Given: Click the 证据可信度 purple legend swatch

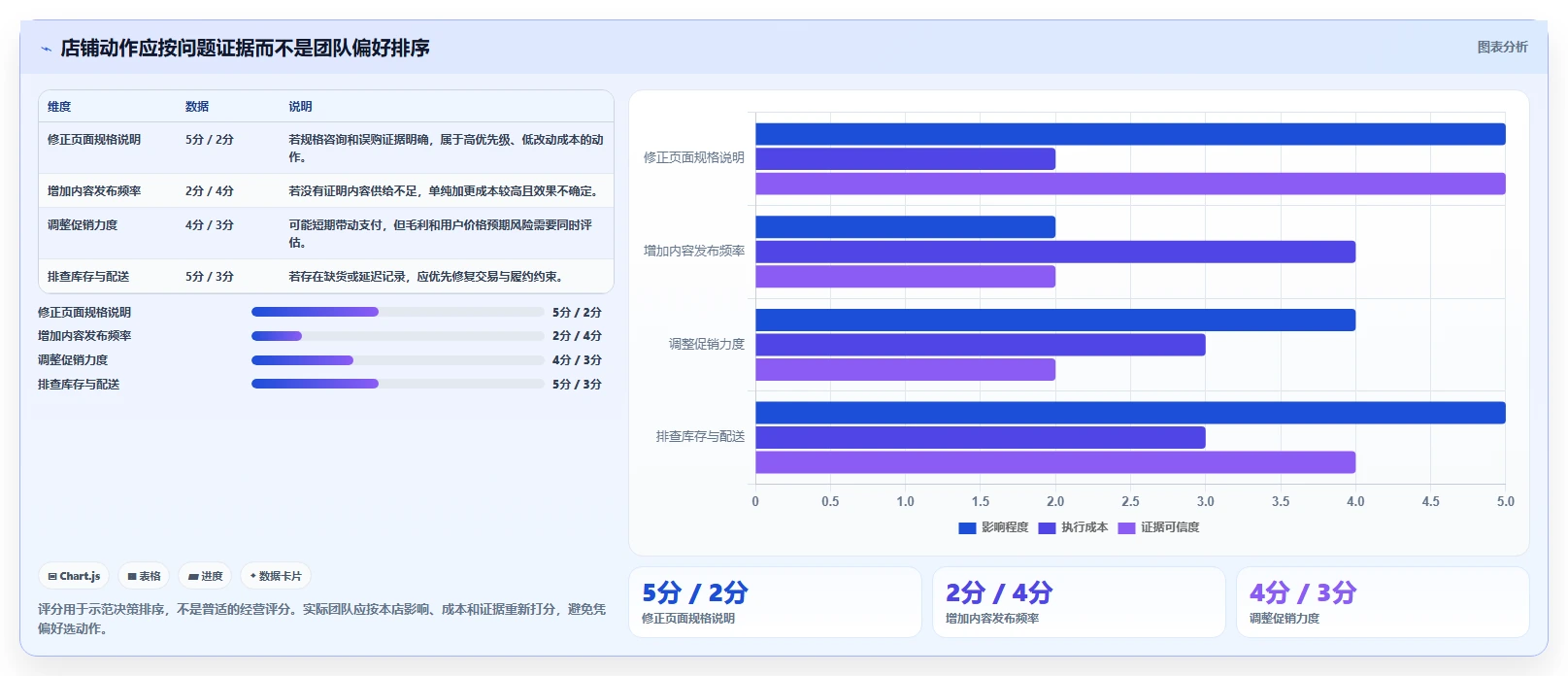Looking at the screenshot, I should coord(1126,527).
